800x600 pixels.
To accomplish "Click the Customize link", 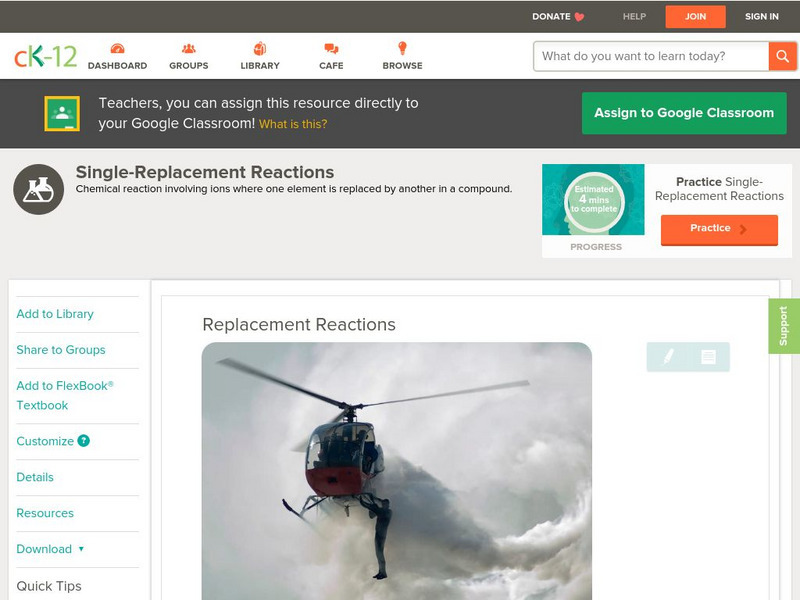I will 45,441.
